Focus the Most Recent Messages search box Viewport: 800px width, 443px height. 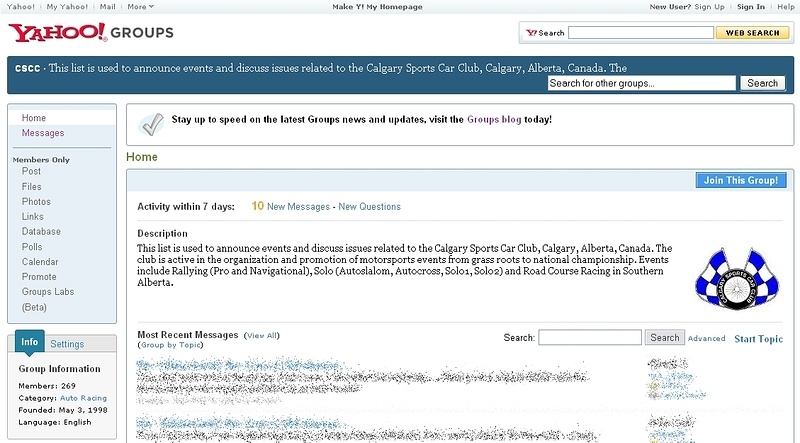pos(590,338)
